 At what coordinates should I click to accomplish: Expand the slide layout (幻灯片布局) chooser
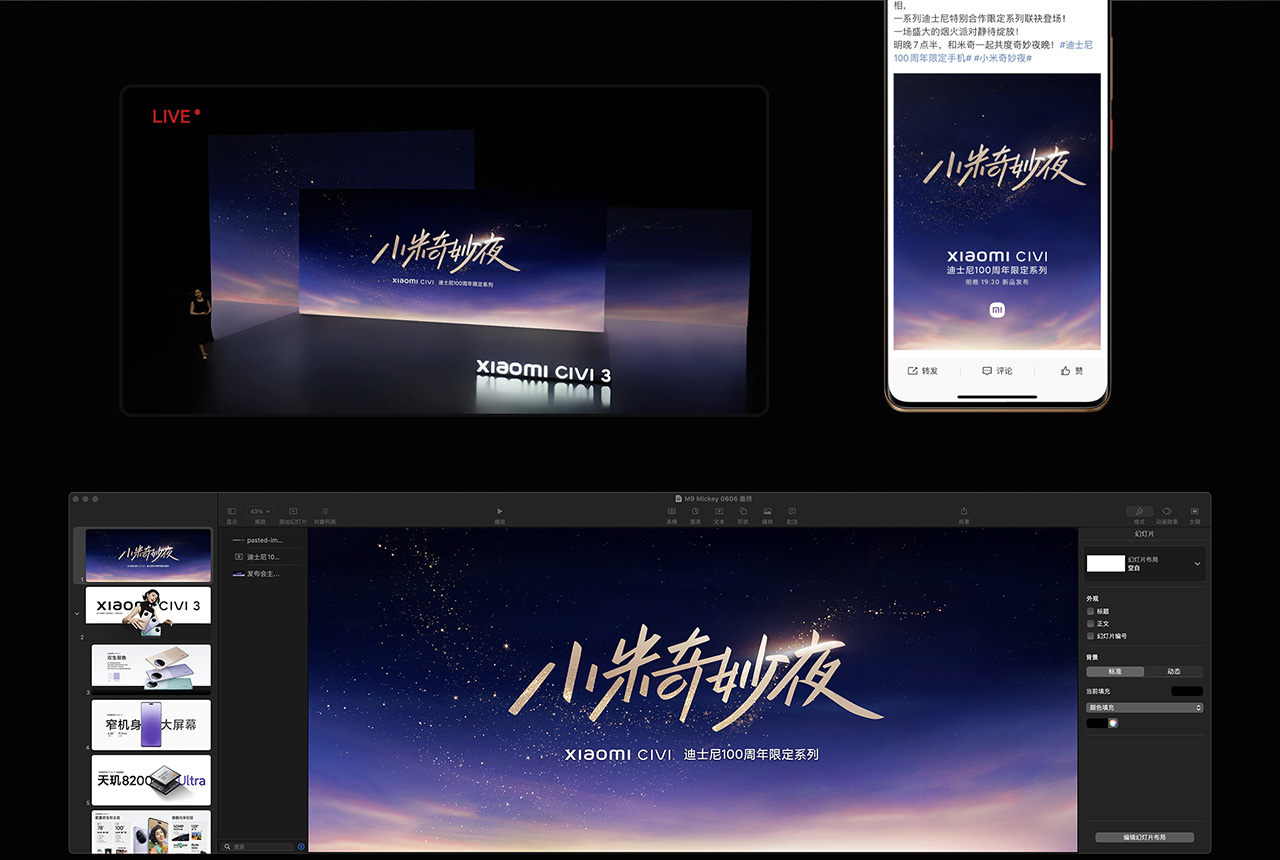coord(1197,564)
